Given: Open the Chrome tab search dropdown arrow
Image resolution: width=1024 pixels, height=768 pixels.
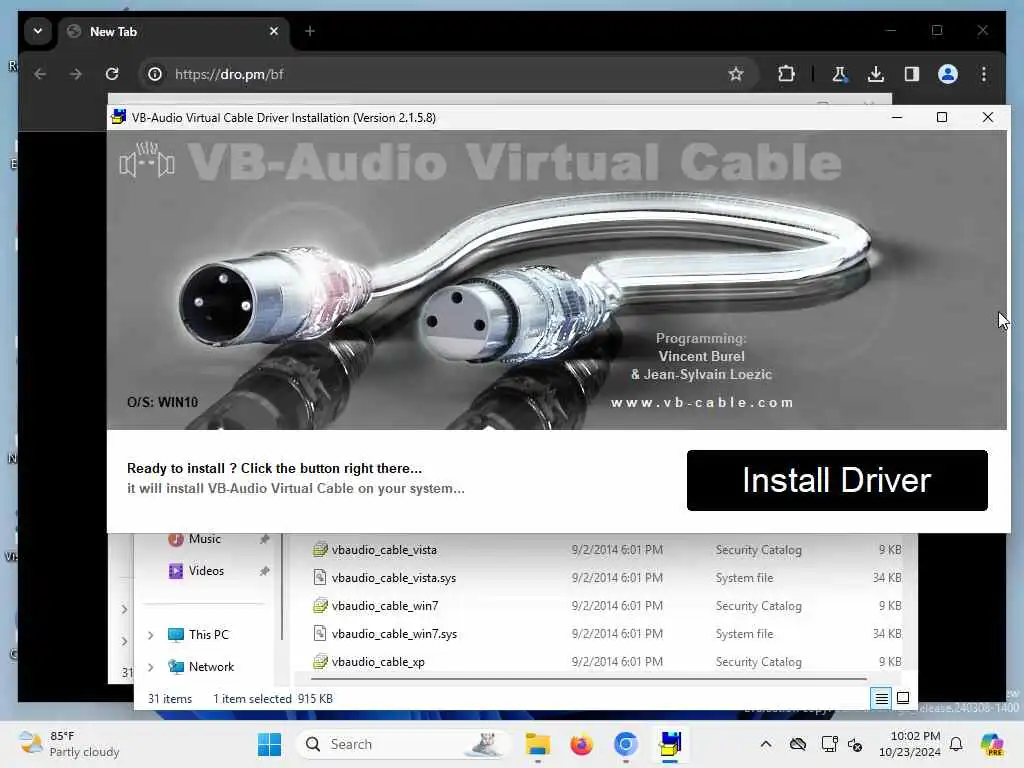Looking at the screenshot, I should pos(38,31).
